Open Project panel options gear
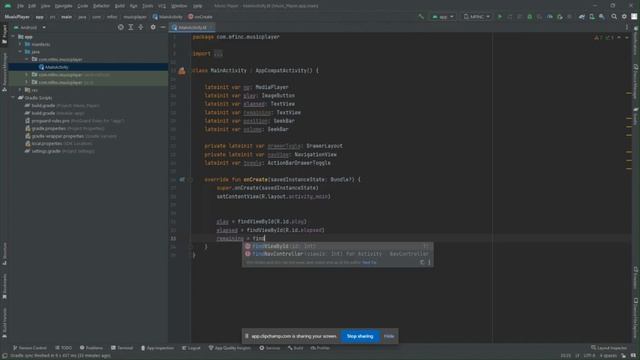 coord(153,27)
